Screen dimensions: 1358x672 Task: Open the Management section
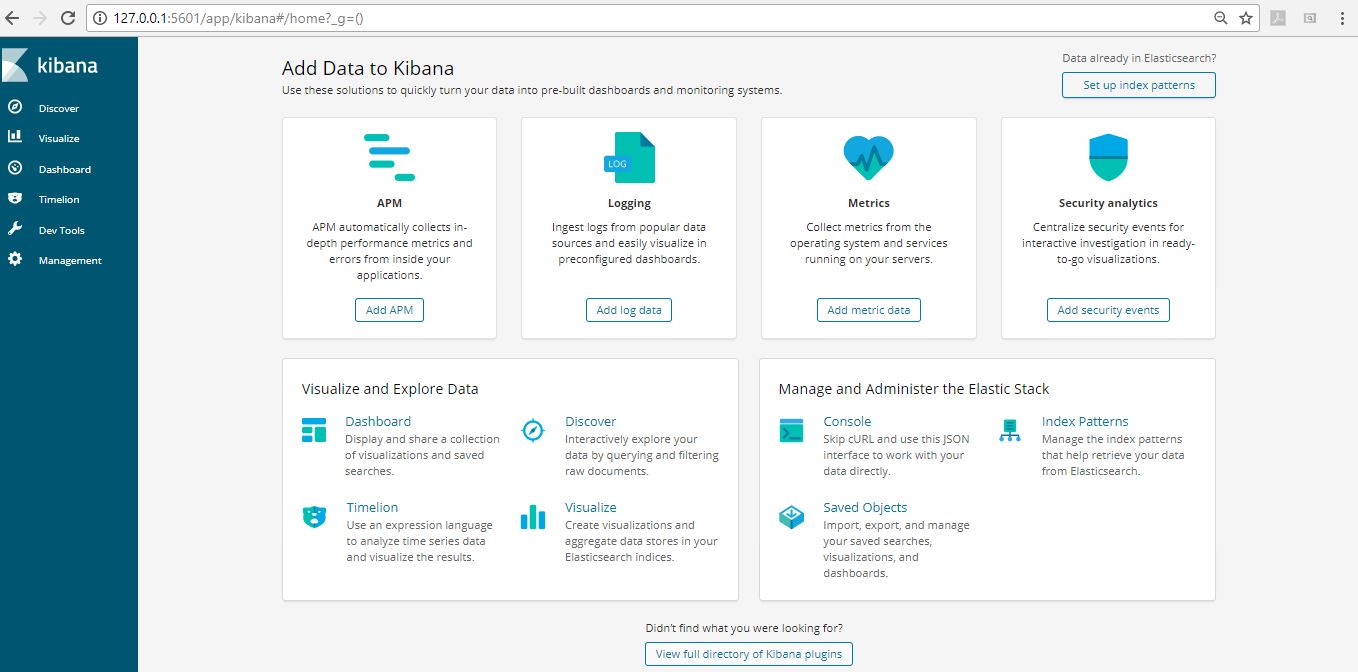tap(69, 260)
